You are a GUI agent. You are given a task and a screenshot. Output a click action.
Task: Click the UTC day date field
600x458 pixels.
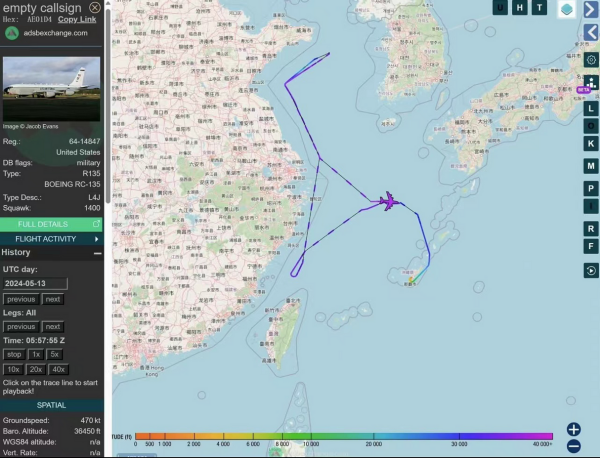click(35, 284)
